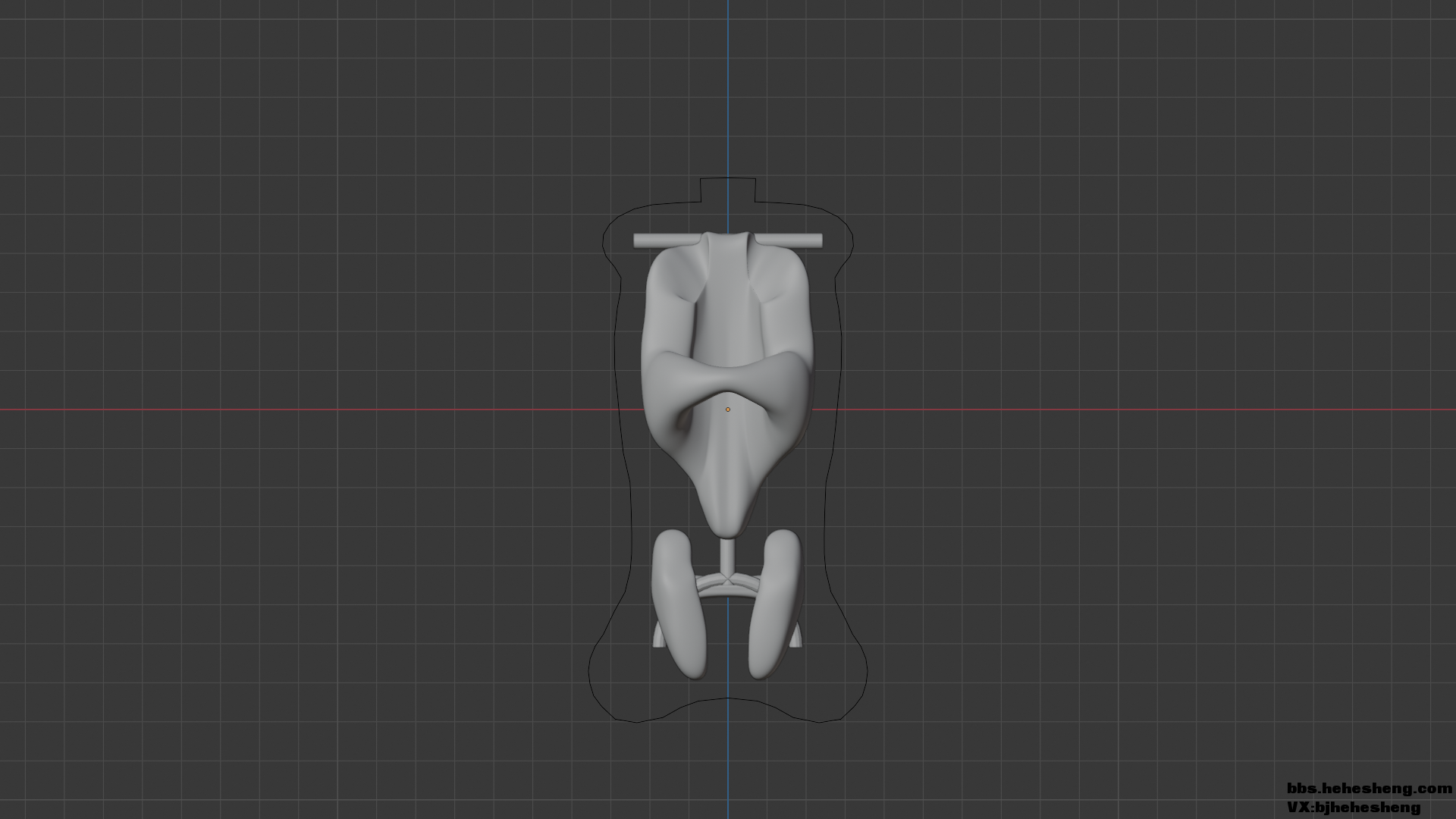1456x819 pixels.
Task: Select the right elongated pad mesh
Action: click(776, 604)
